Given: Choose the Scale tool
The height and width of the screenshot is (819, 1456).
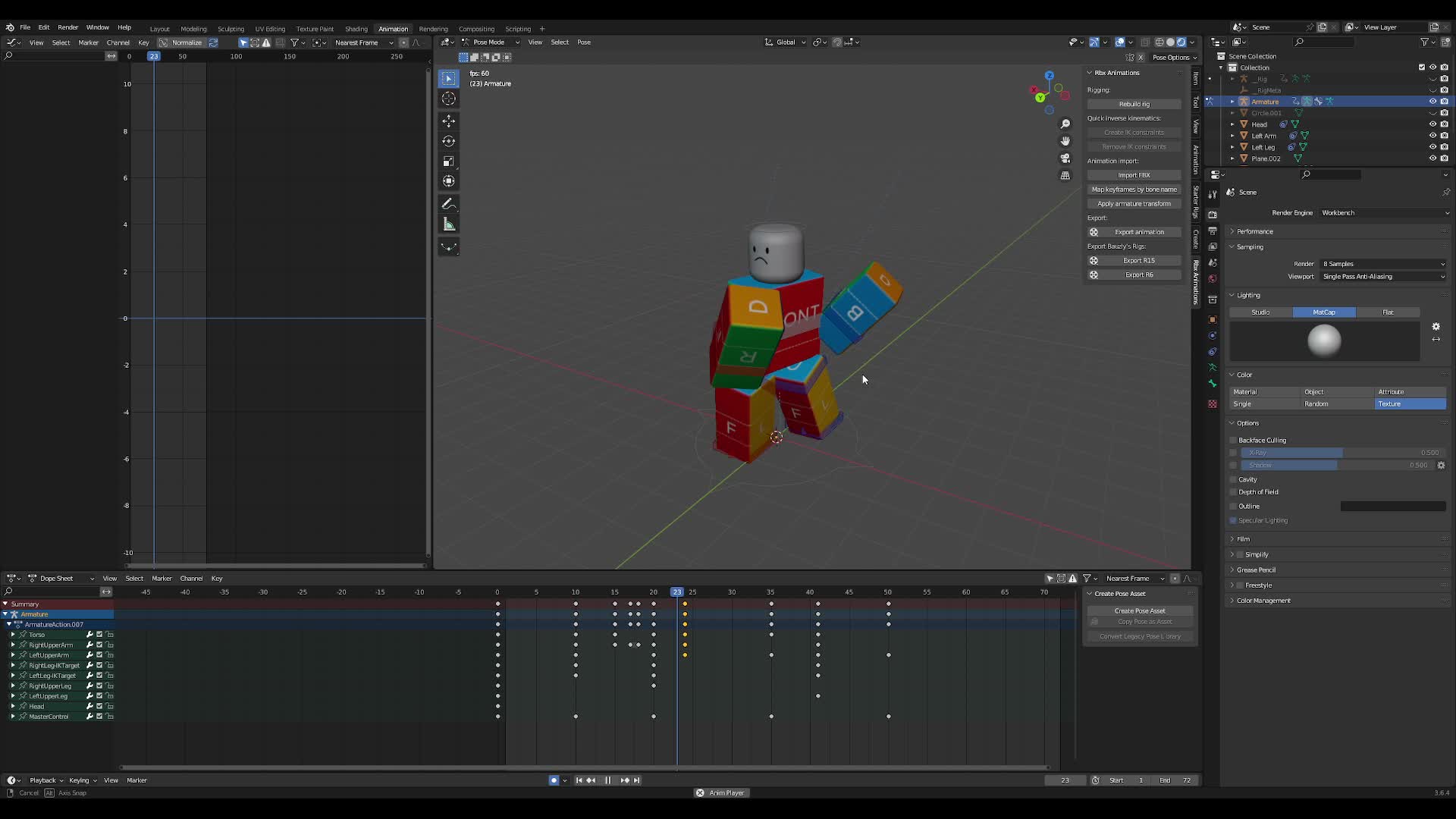Looking at the screenshot, I should 448,161.
